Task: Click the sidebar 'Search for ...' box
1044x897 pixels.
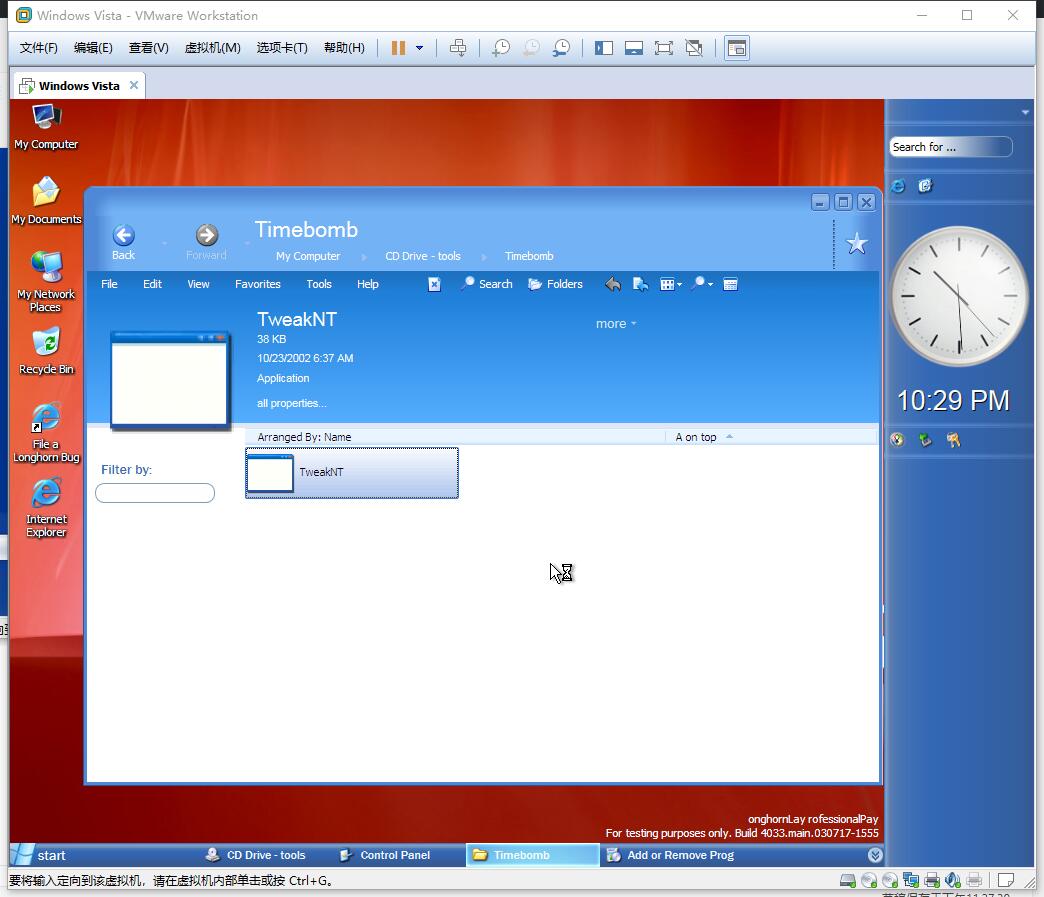Action: pyautogui.click(x=950, y=147)
